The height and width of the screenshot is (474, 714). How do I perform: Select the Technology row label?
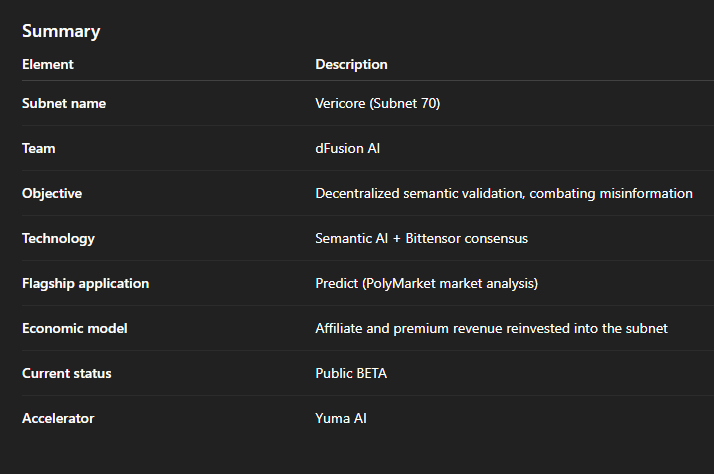click(58, 238)
